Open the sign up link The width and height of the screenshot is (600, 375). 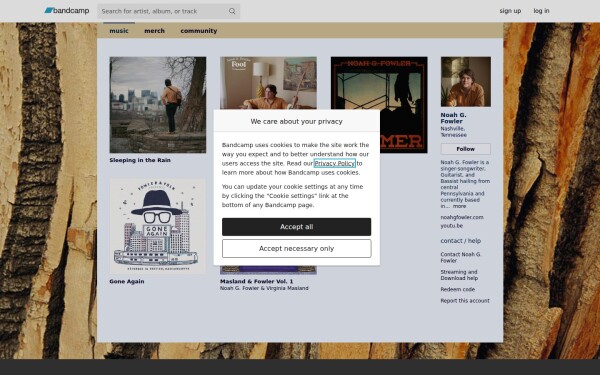click(510, 11)
